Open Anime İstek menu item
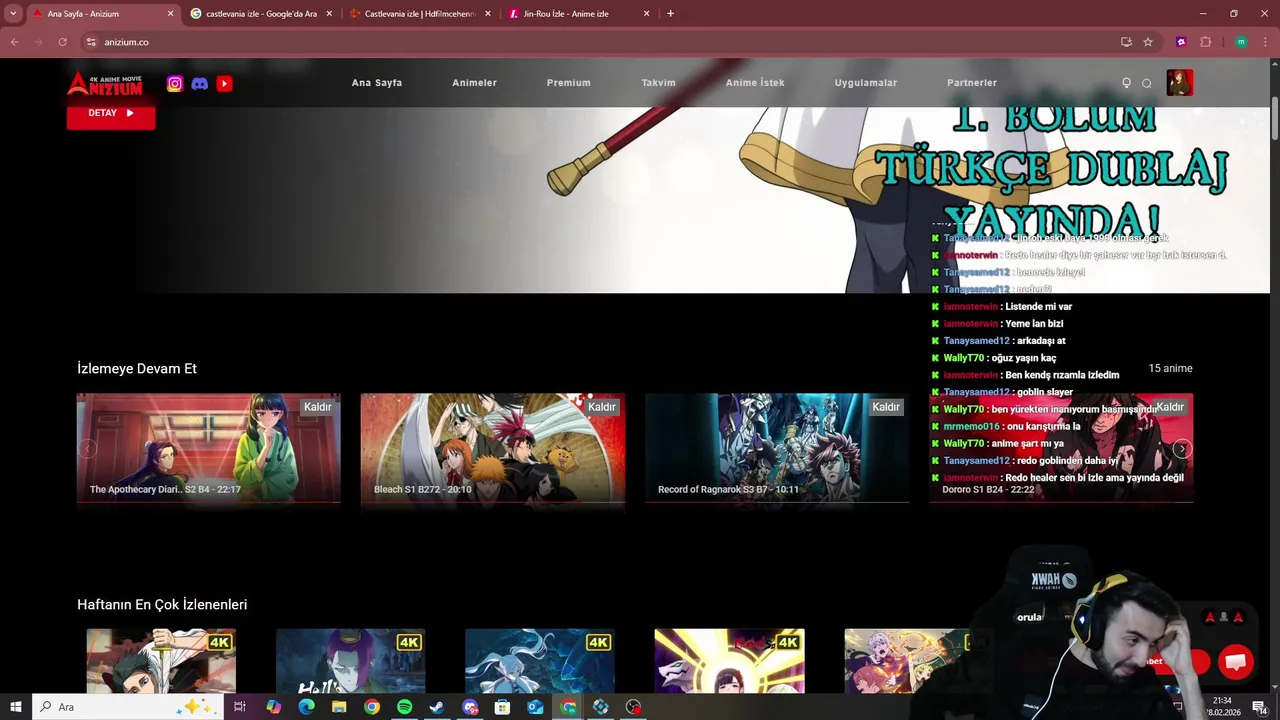Image resolution: width=1280 pixels, height=720 pixels. (755, 83)
